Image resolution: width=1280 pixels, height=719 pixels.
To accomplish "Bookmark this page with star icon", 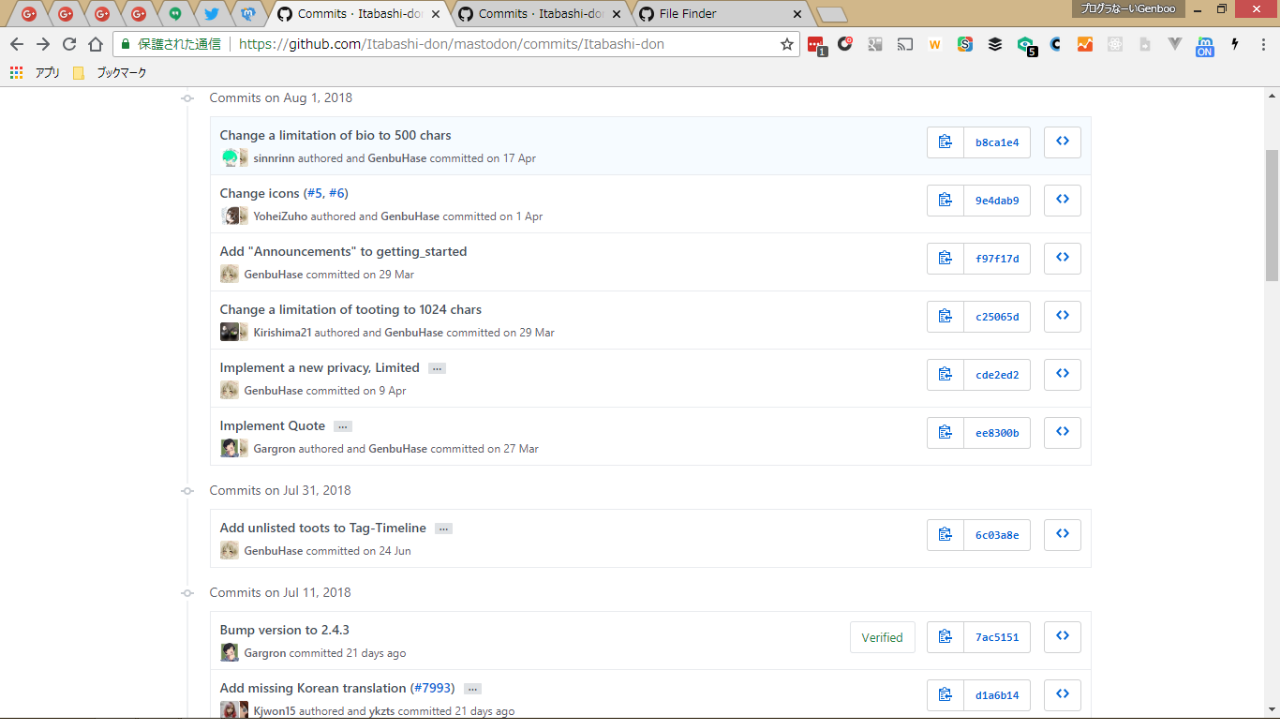I will (x=786, y=44).
